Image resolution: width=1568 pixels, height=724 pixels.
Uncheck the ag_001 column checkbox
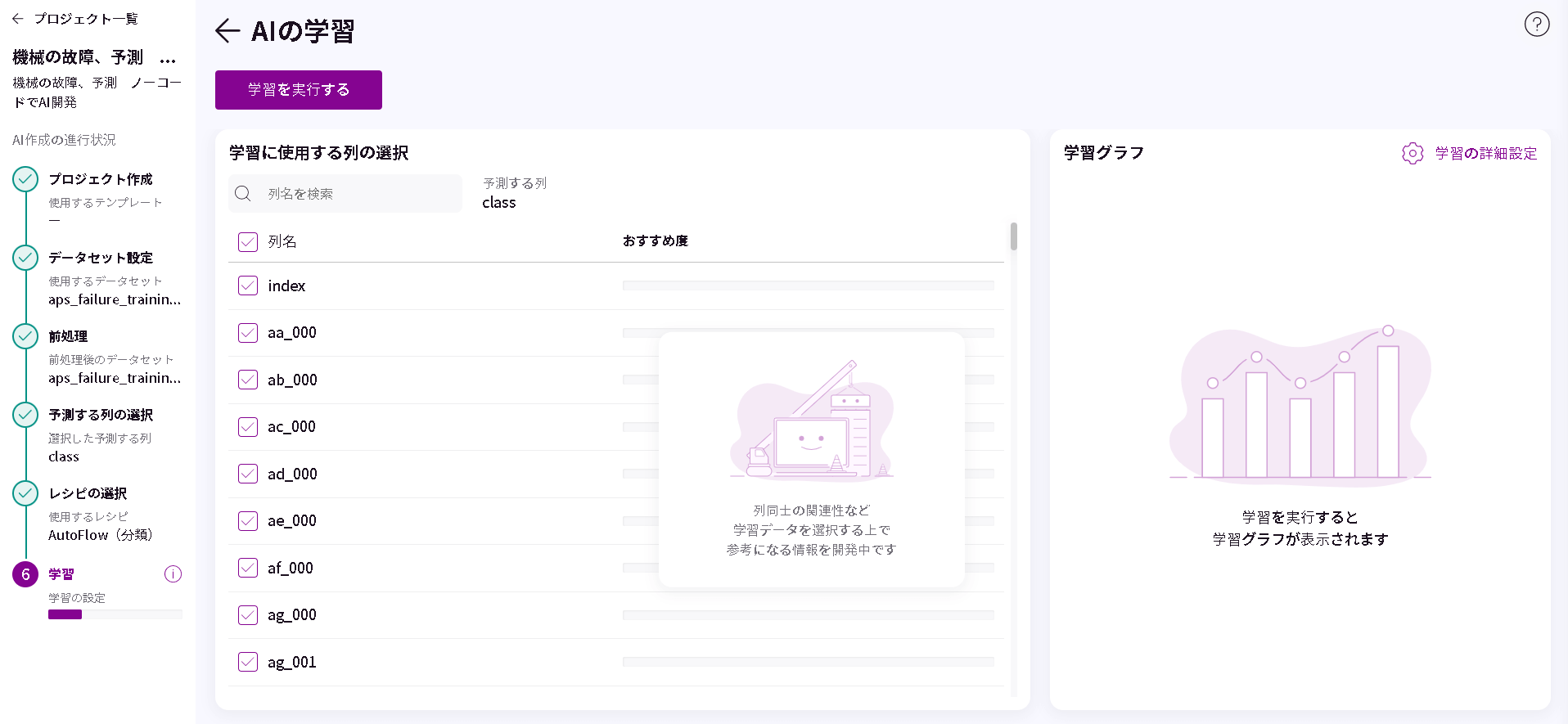click(248, 662)
